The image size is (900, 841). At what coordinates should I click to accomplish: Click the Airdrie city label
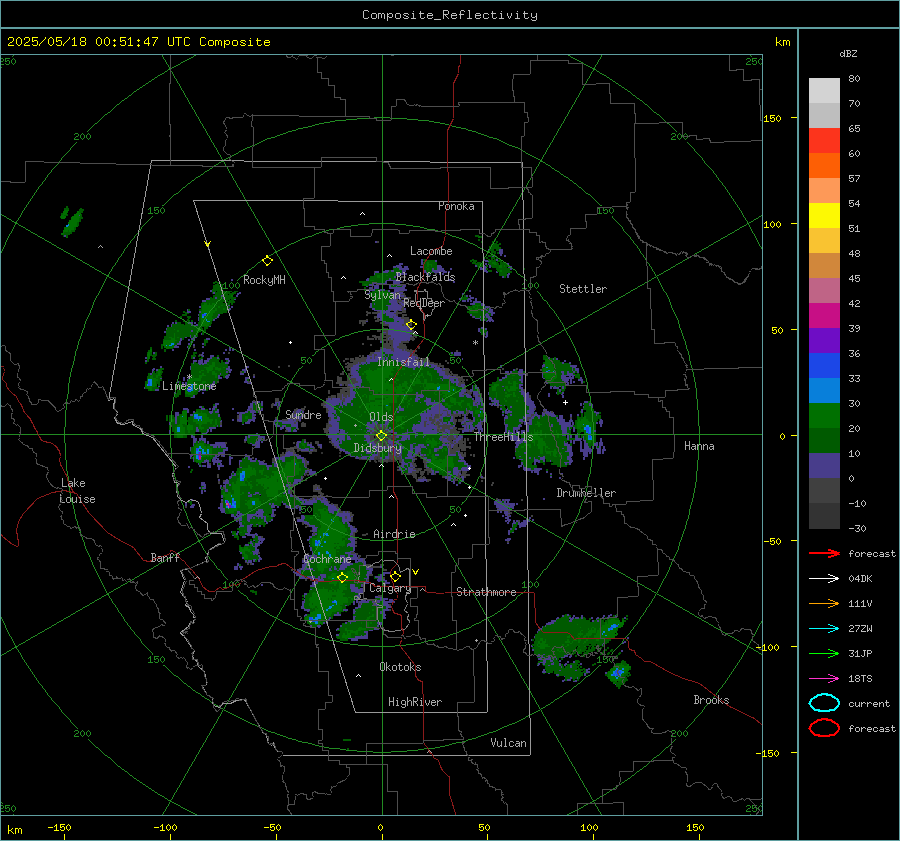(x=394, y=534)
